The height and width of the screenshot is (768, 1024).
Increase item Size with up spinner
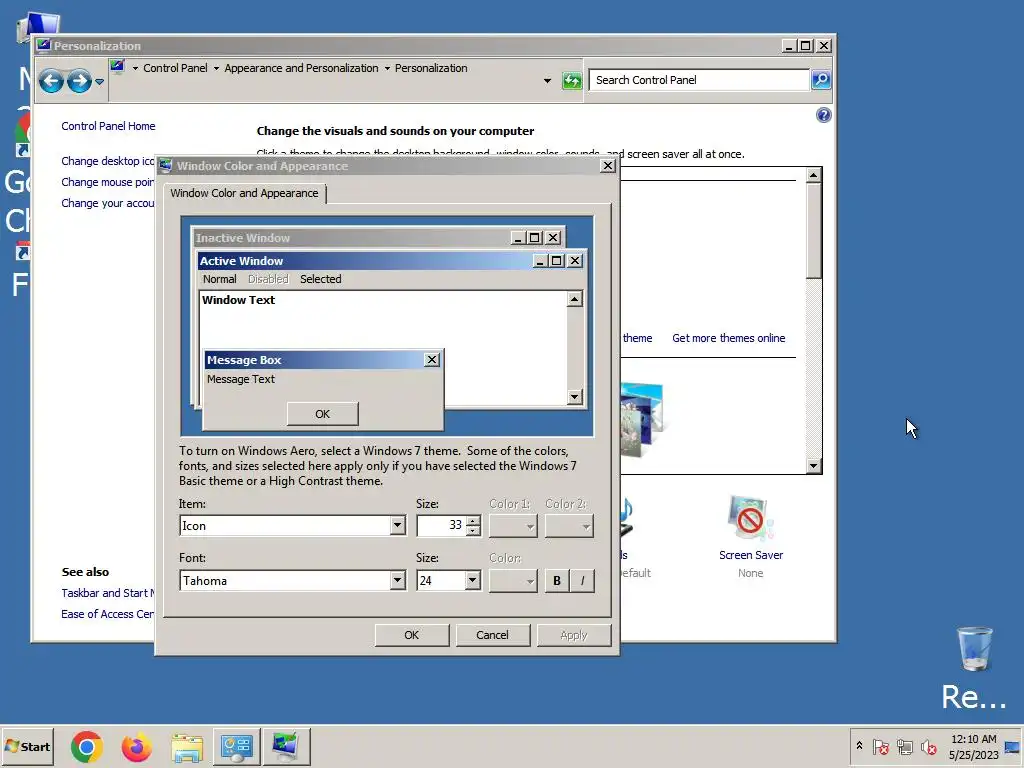[x=474, y=520]
